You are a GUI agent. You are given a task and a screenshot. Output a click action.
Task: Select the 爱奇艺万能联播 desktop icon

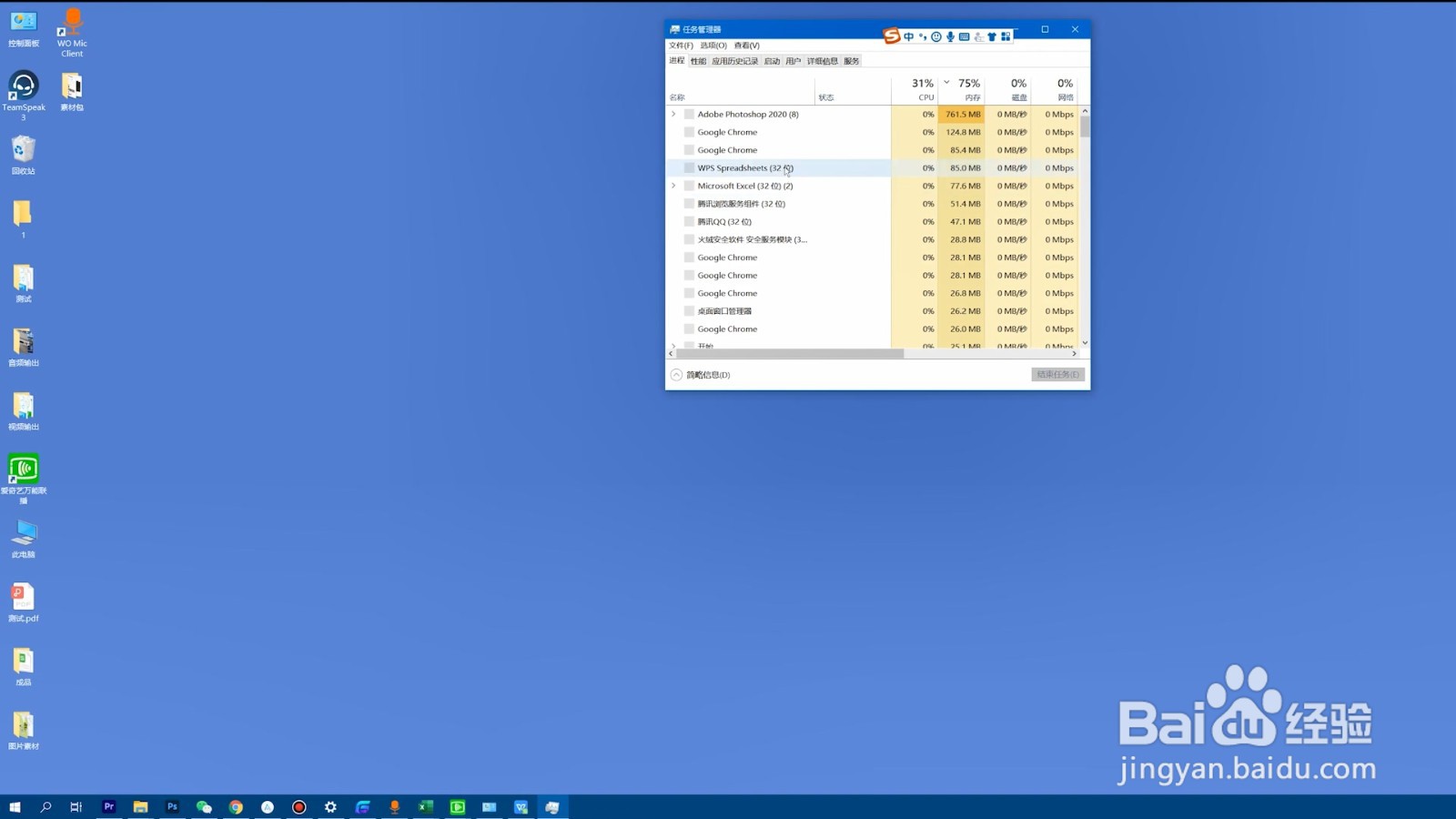tap(24, 479)
